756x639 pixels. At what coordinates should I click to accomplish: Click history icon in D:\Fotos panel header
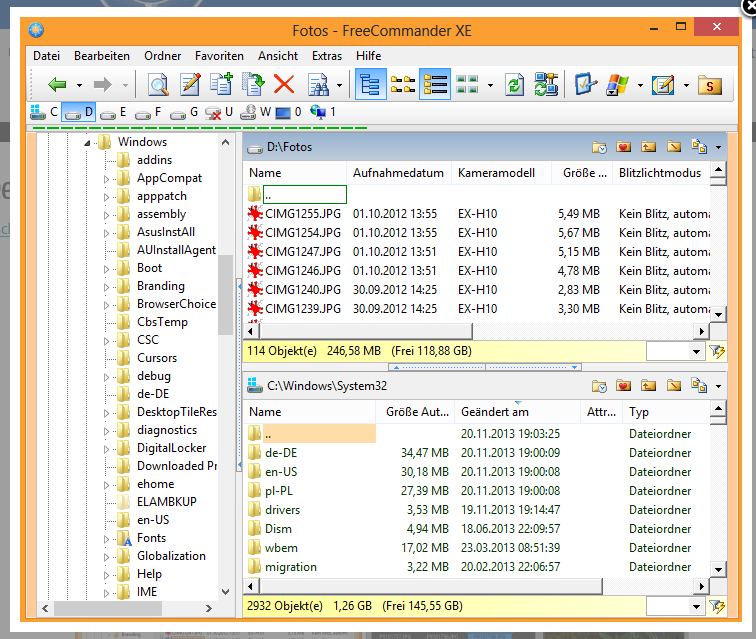tap(599, 147)
